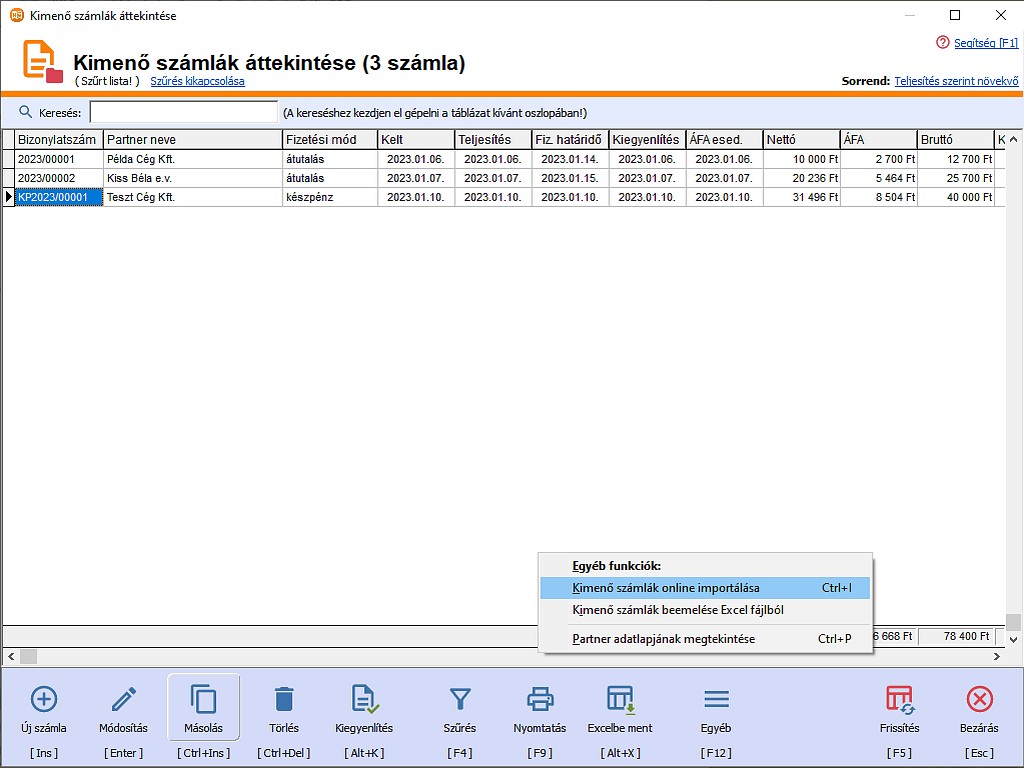Viewport: 1024px width, 768px height.
Task: Click the Bezárás close icon
Action: (979, 699)
